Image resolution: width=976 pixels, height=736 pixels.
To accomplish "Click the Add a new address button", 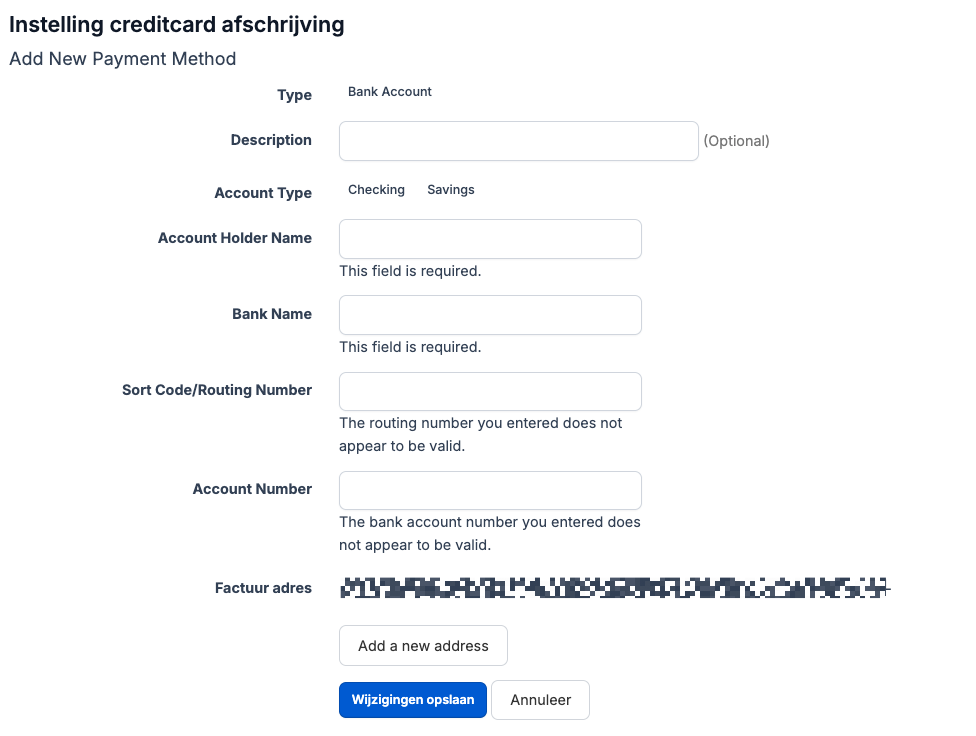I will pos(423,646).
